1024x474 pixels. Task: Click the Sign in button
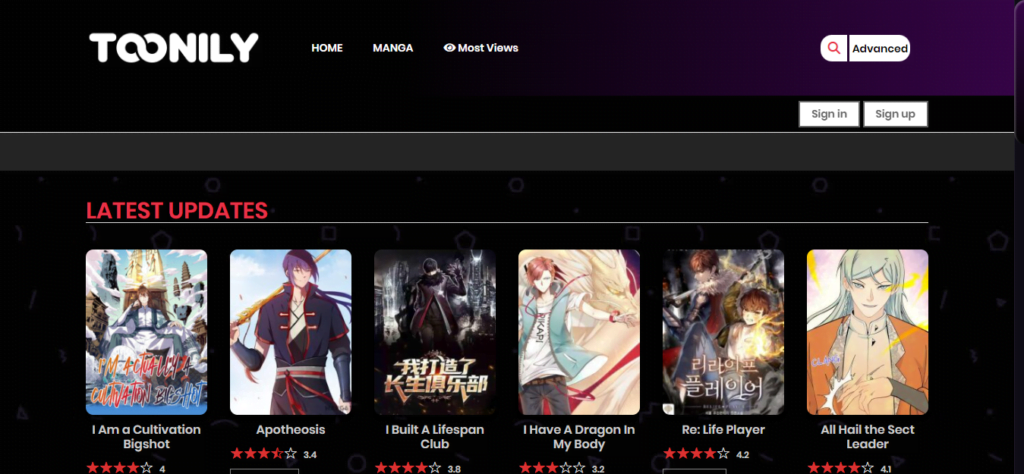click(829, 114)
